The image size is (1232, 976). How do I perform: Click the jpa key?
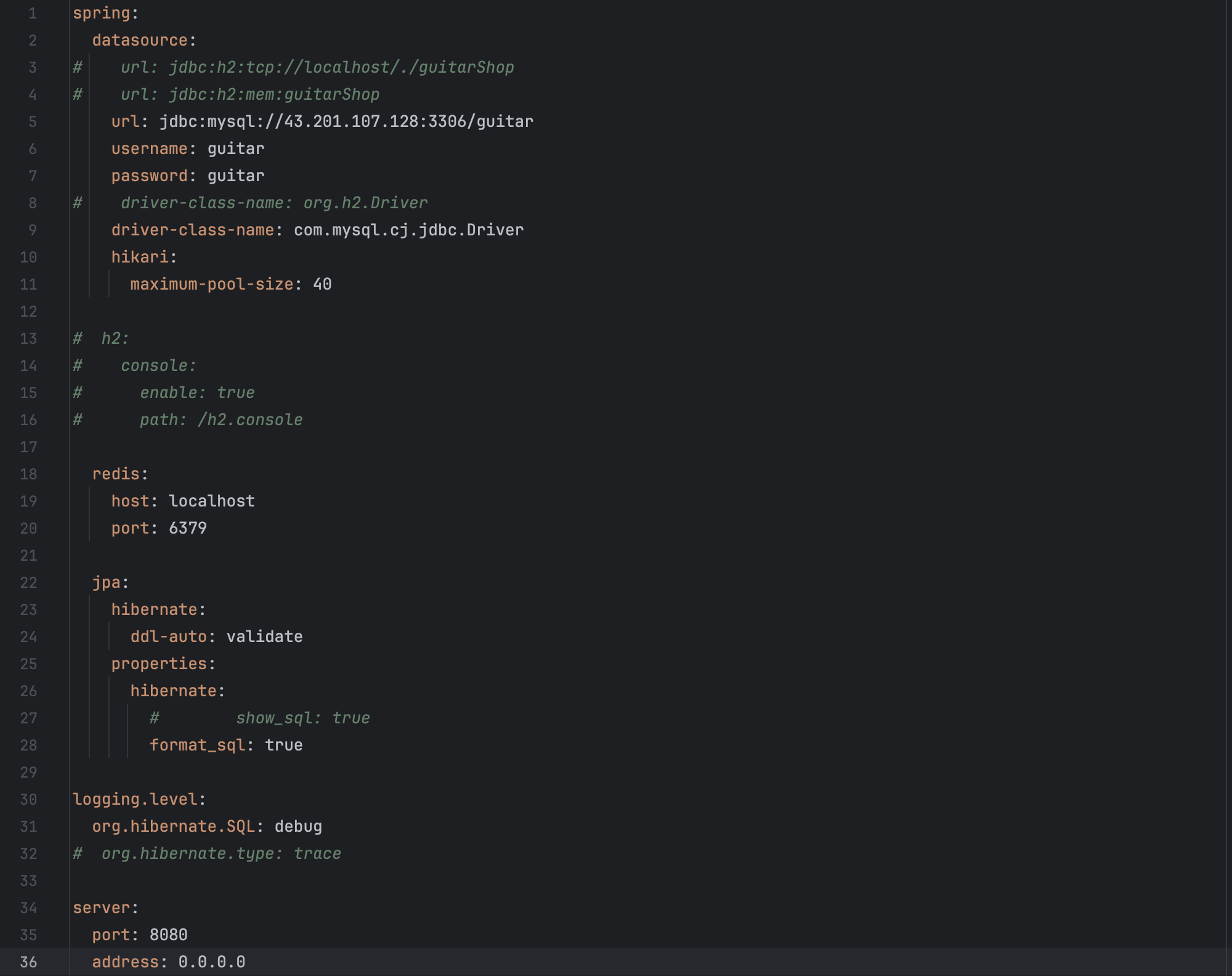point(106,582)
